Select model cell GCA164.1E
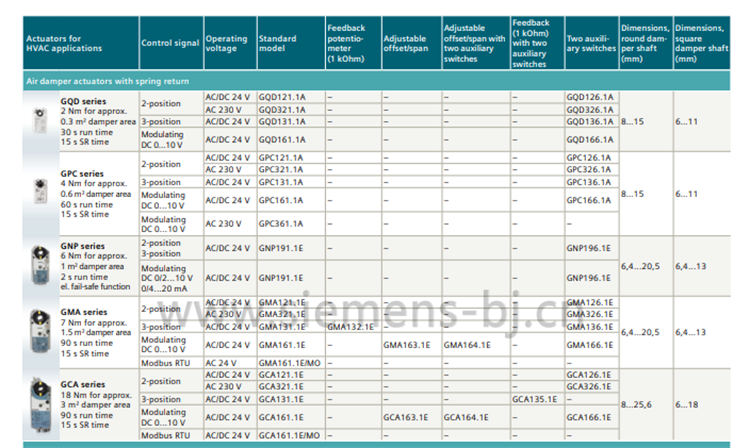The width and height of the screenshot is (750, 448). [x=466, y=417]
